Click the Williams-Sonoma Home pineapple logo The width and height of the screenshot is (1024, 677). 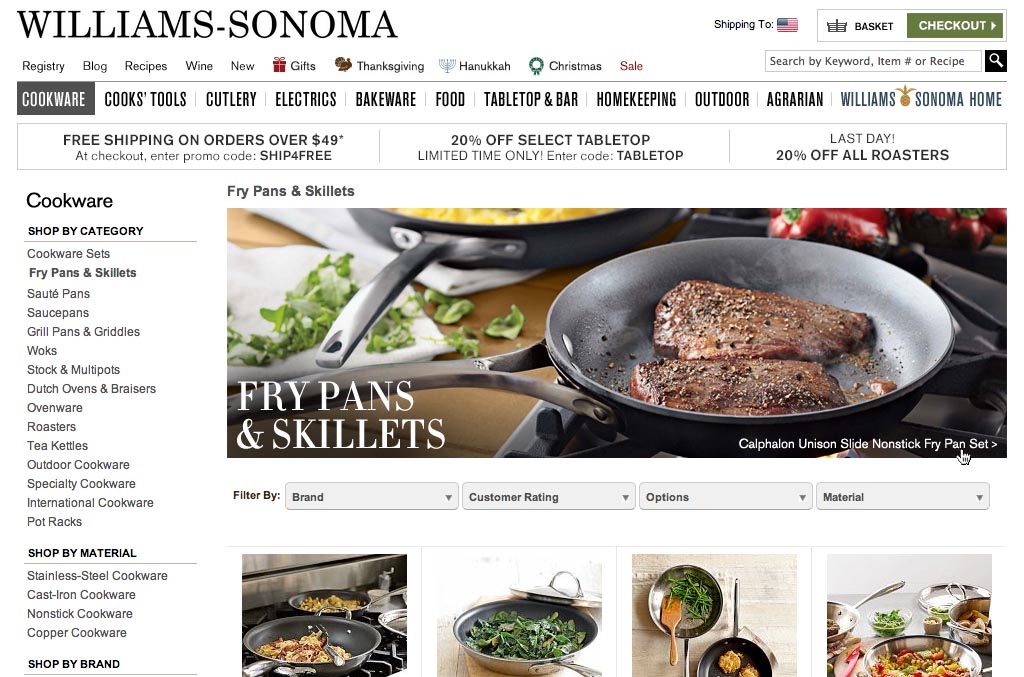tap(904, 96)
